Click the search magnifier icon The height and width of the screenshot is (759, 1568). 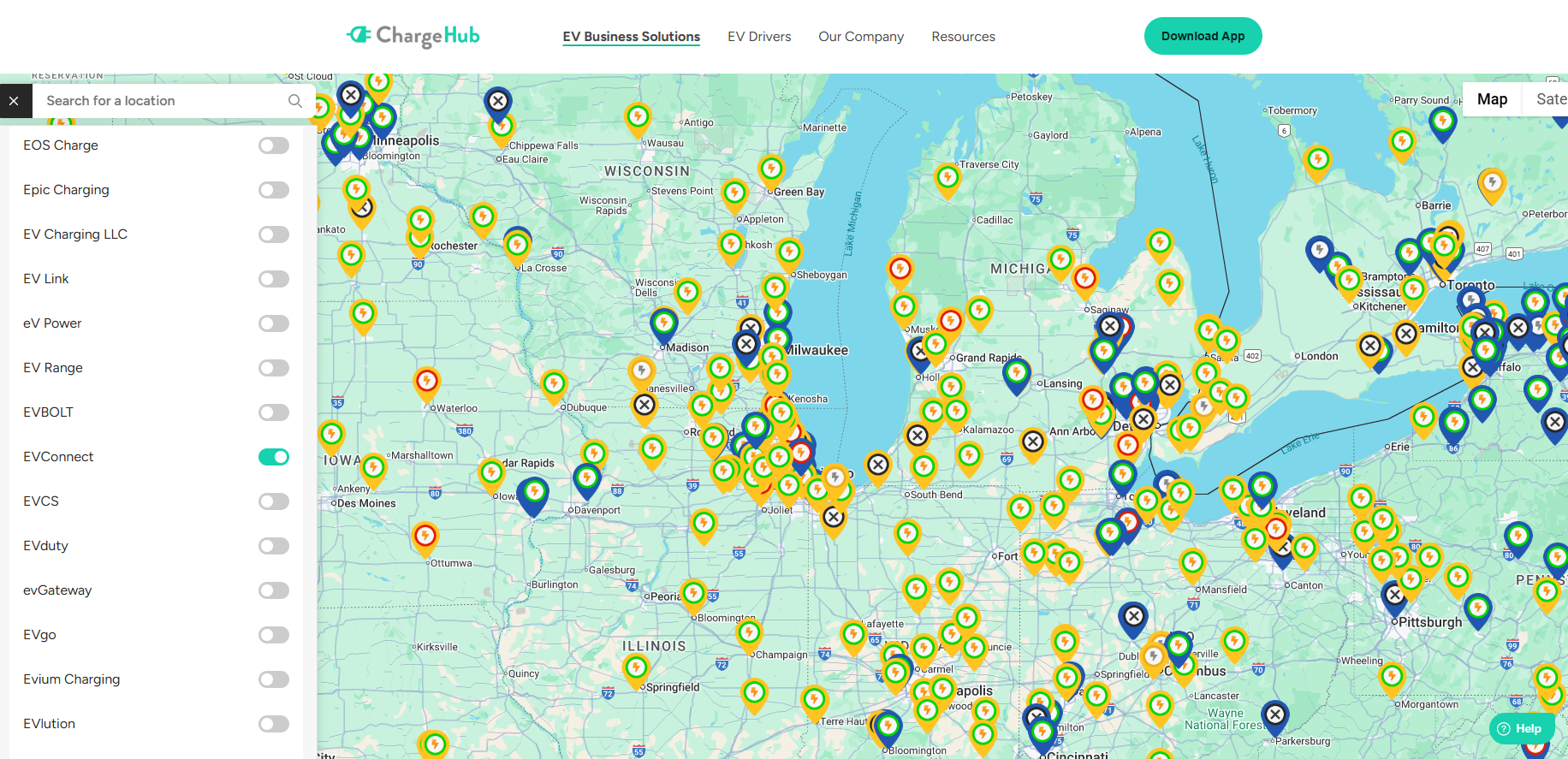(x=295, y=101)
